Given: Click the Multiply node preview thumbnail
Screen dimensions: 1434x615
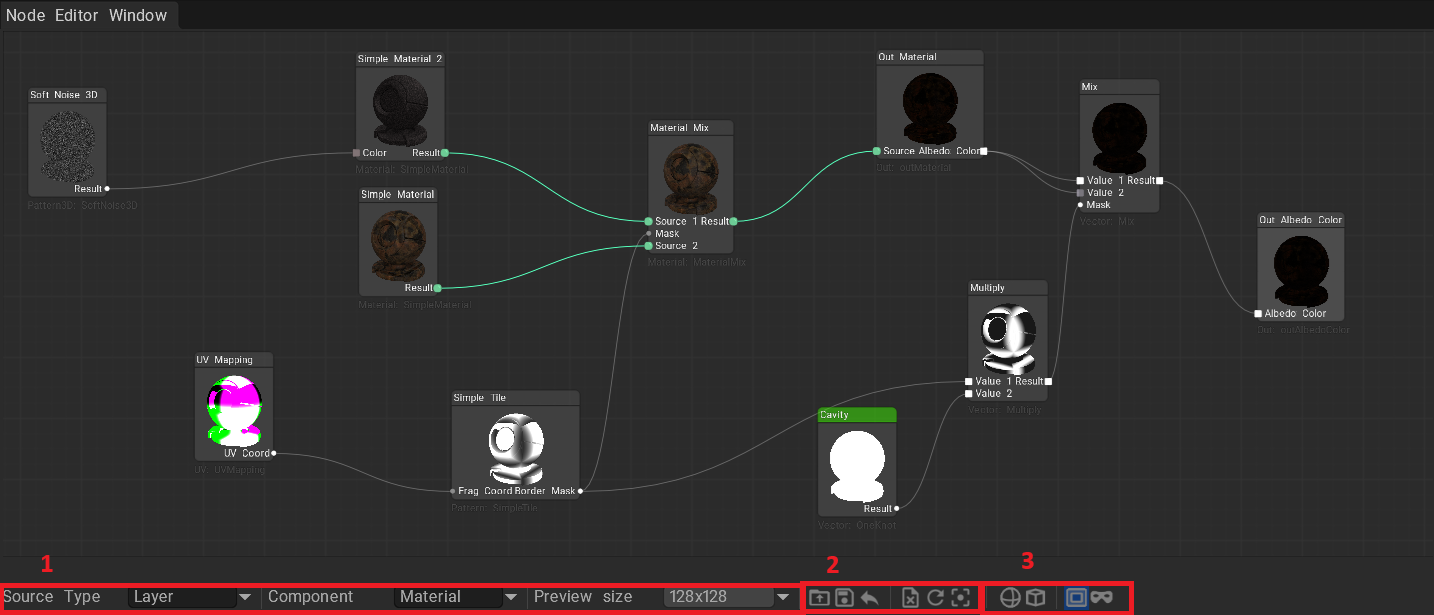Looking at the screenshot, I should point(1008,337).
